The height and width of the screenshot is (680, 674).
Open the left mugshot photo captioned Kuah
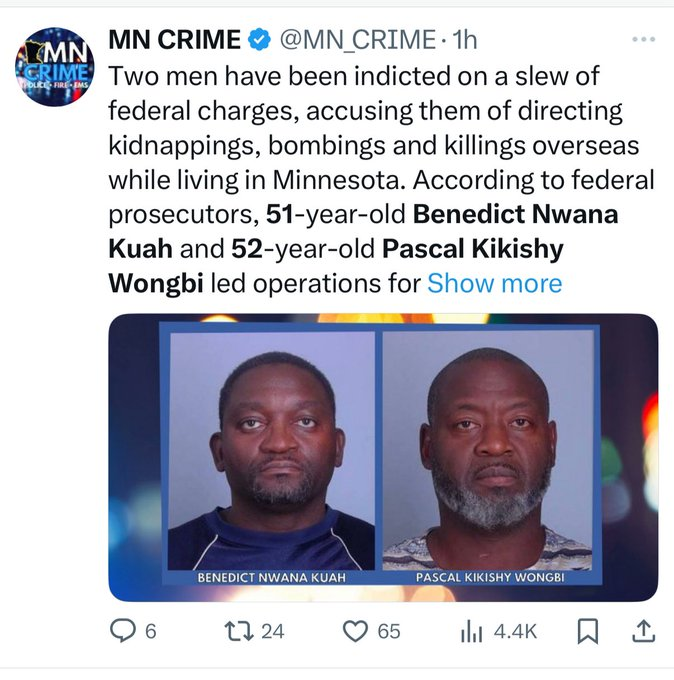coord(271,450)
